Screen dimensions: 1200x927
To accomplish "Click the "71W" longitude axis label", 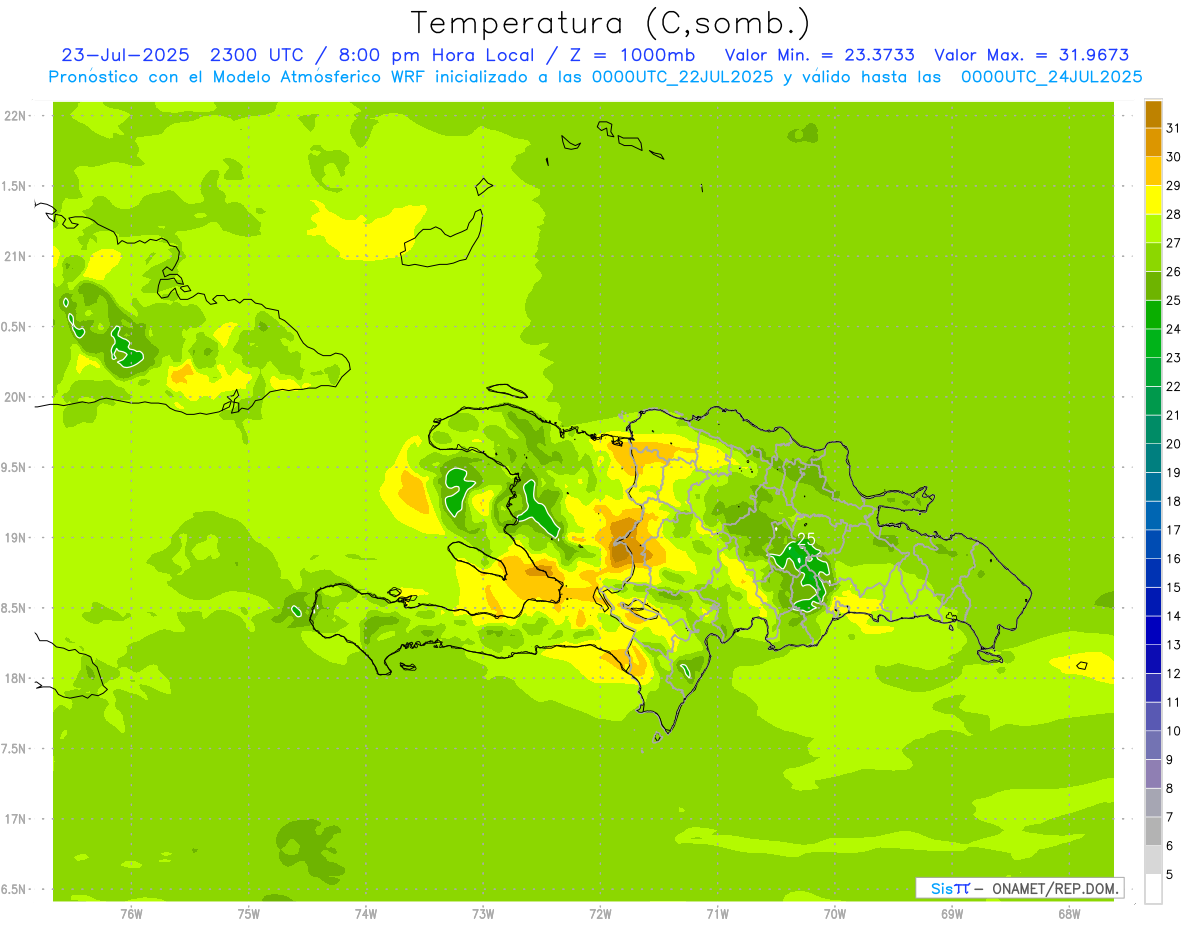I will 717,913.
